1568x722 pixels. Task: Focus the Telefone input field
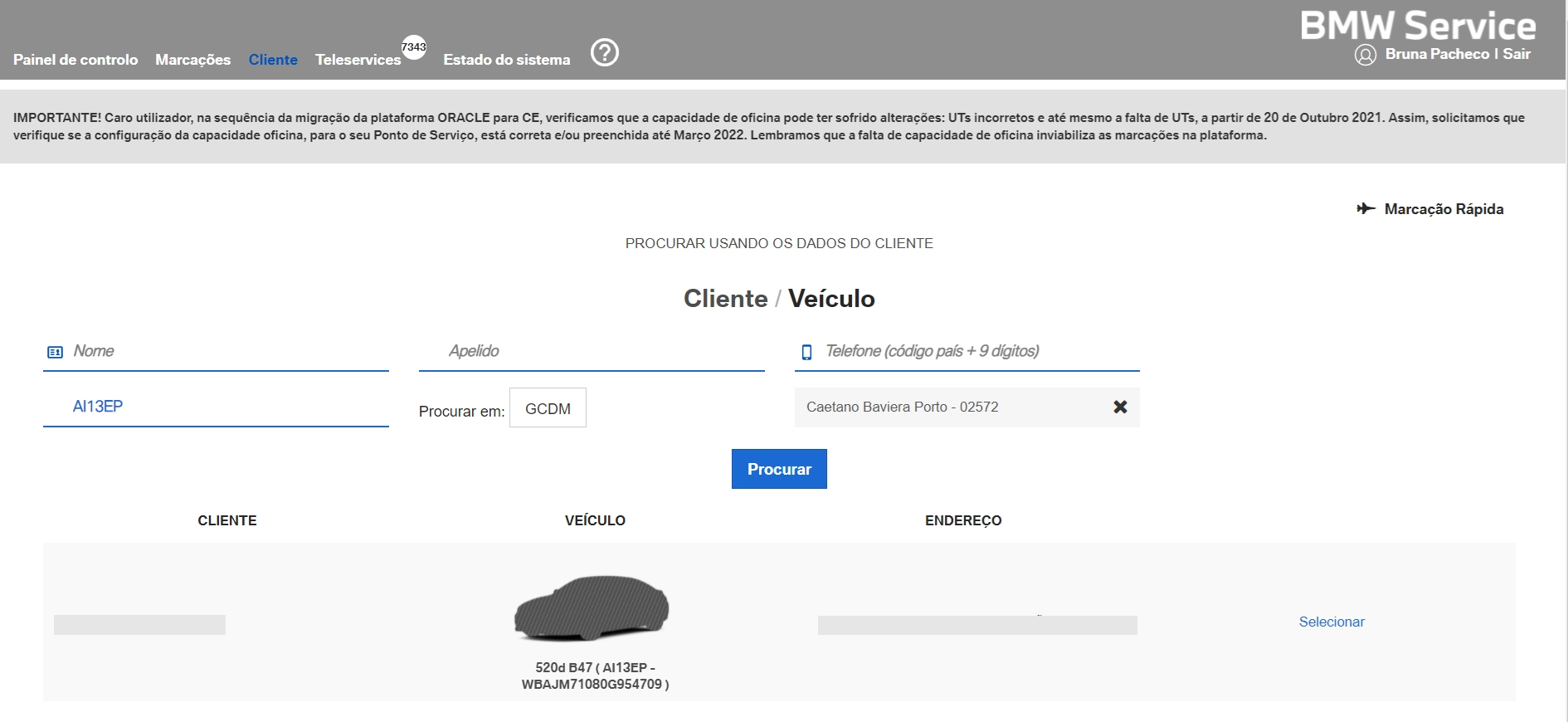967,351
